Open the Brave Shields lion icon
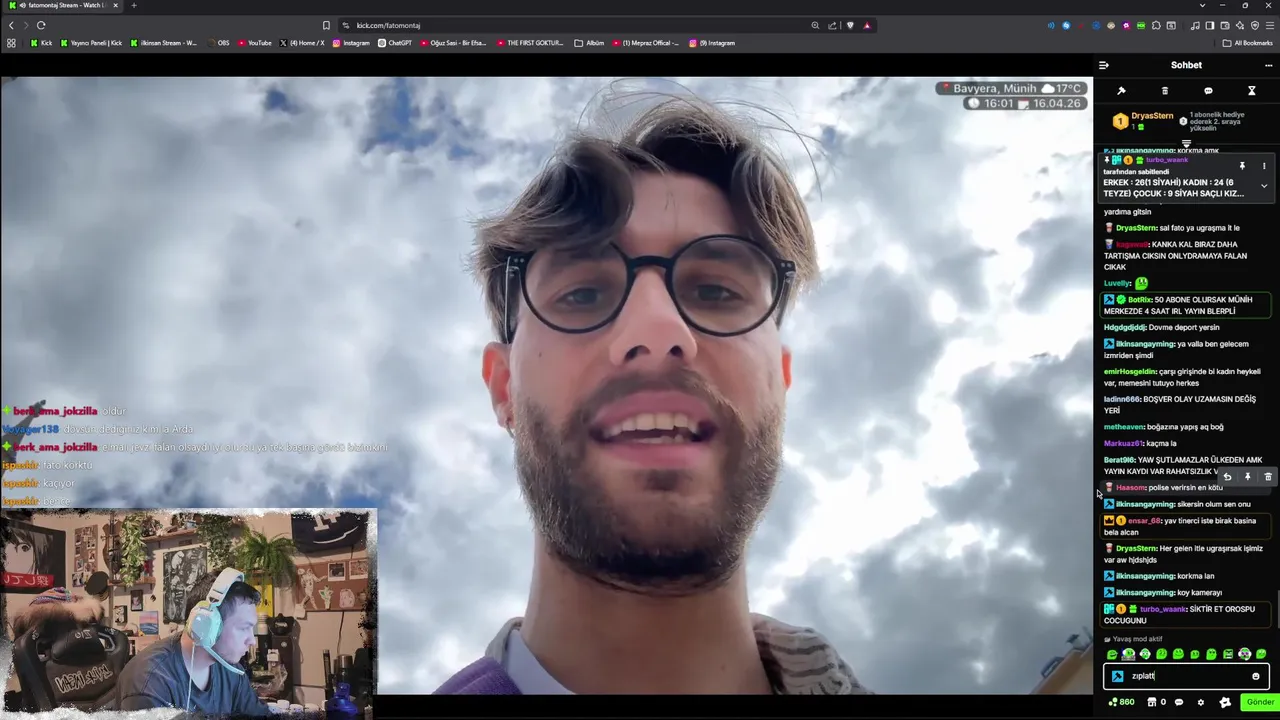1280x720 pixels. (x=850, y=25)
